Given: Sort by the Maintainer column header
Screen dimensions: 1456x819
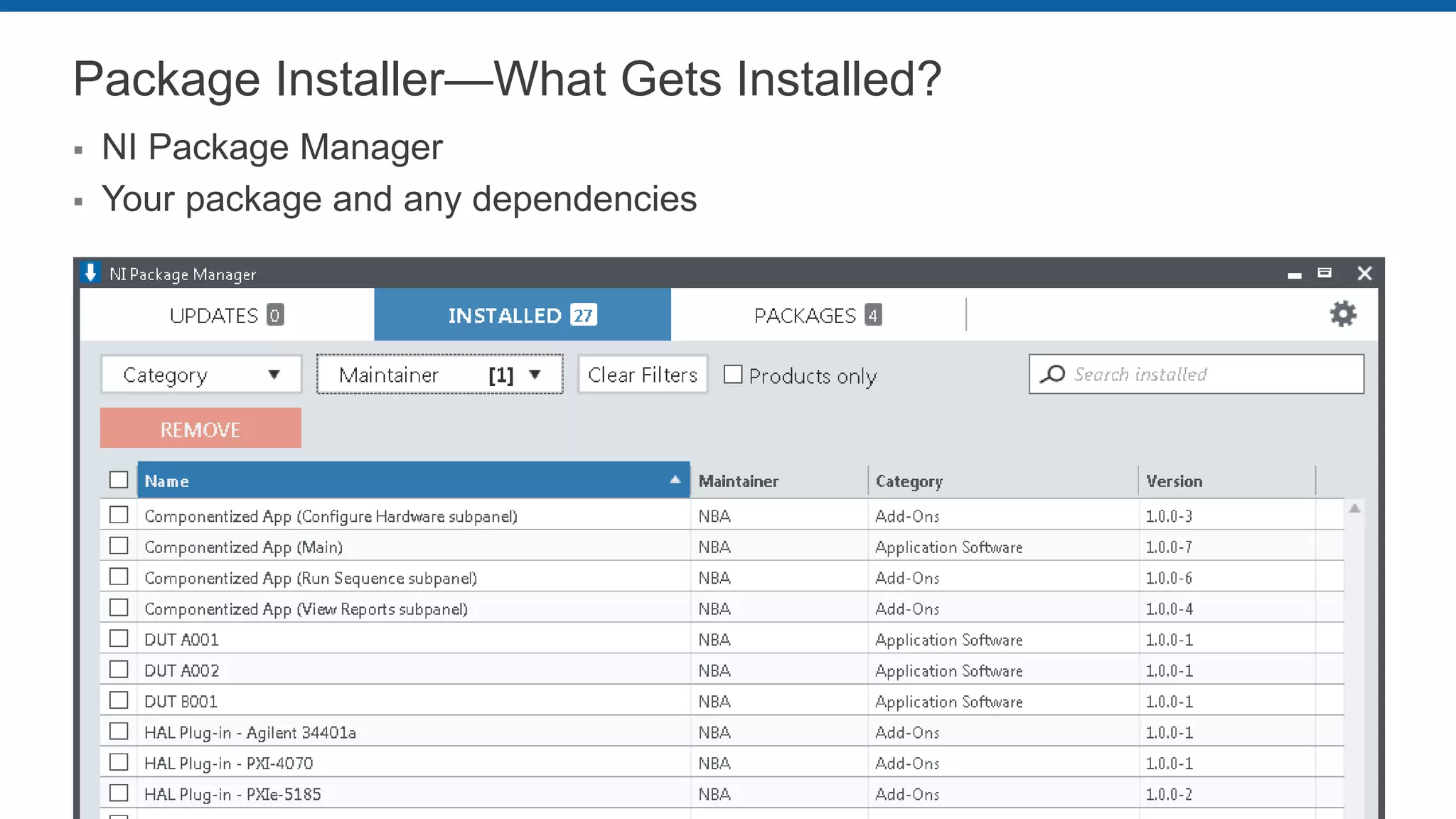Looking at the screenshot, I should 779,481.
